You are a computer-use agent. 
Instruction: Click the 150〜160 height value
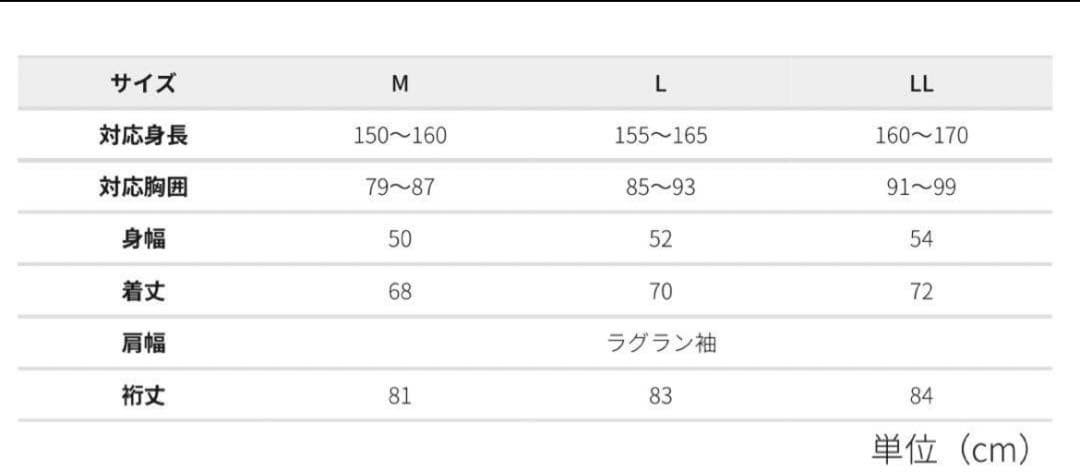400,136
